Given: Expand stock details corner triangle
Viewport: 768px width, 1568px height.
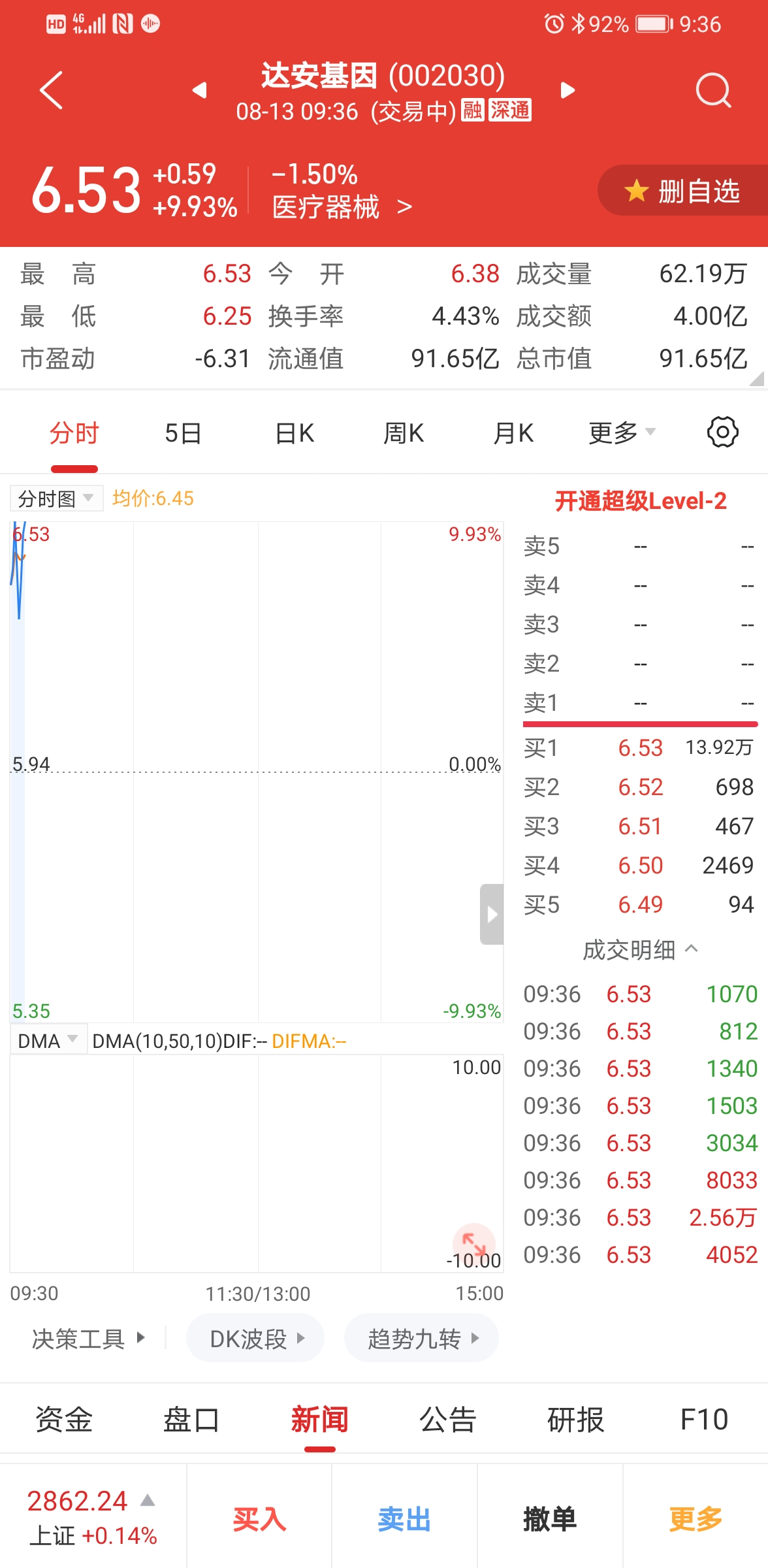Looking at the screenshot, I should [x=757, y=379].
